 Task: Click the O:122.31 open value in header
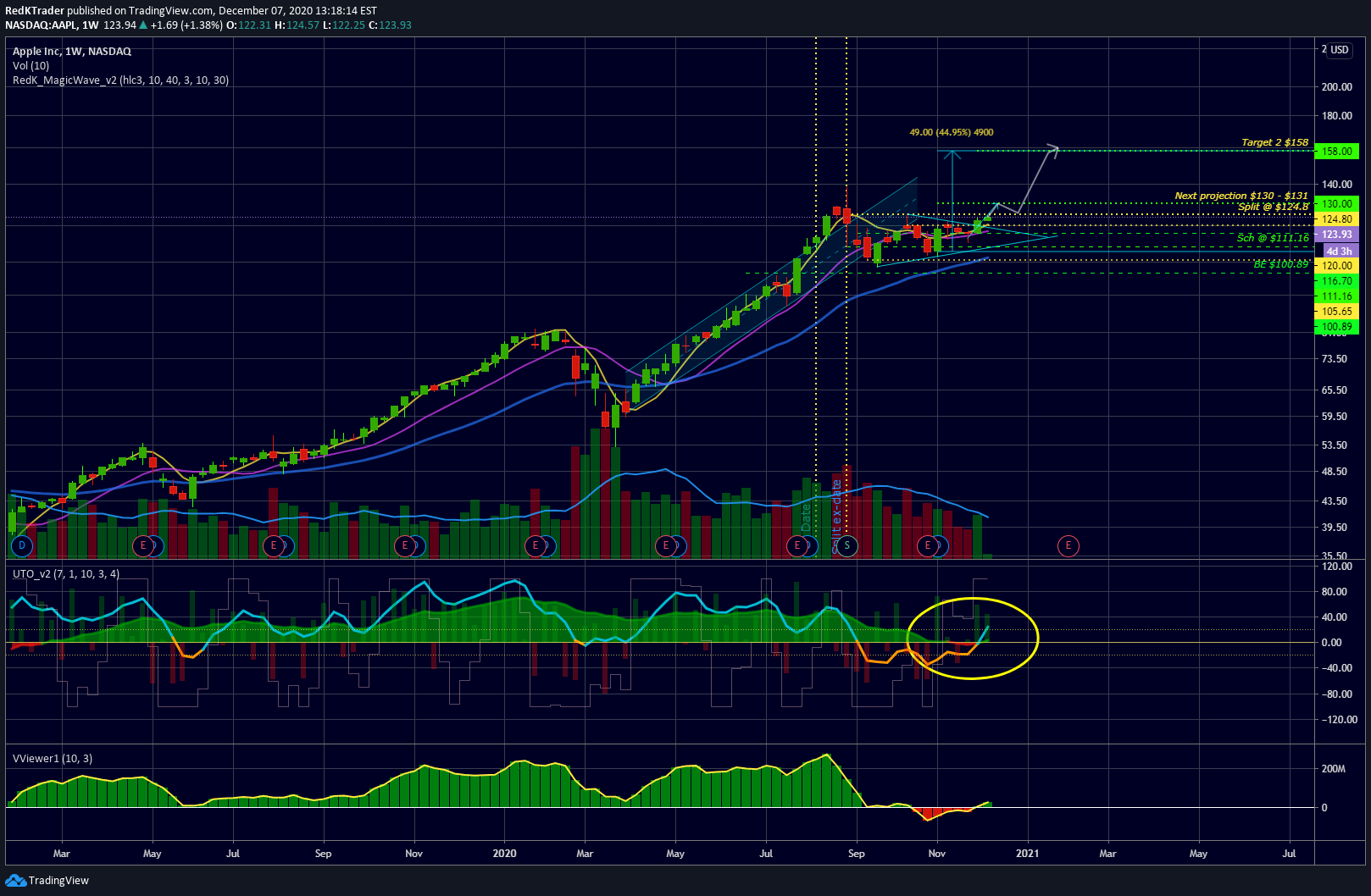click(x=249, y=25)
